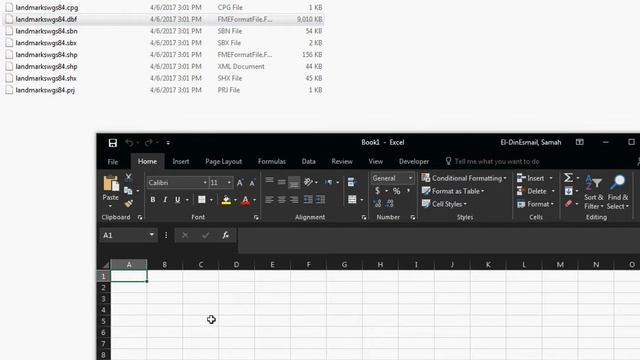Click the Merge & Center icon
640x360 pixels.
pos(352,200)
